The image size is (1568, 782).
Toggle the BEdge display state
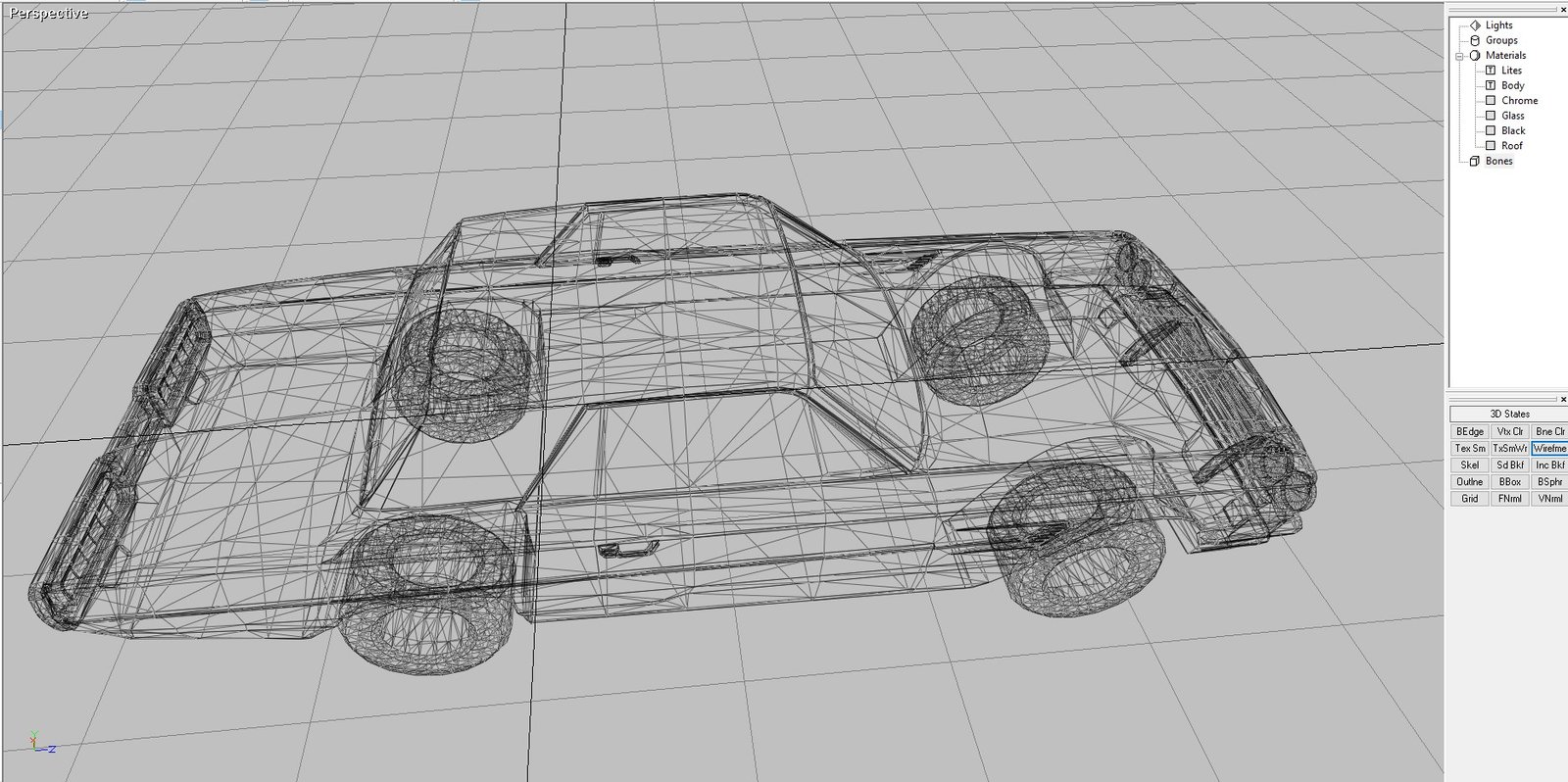1469,431
